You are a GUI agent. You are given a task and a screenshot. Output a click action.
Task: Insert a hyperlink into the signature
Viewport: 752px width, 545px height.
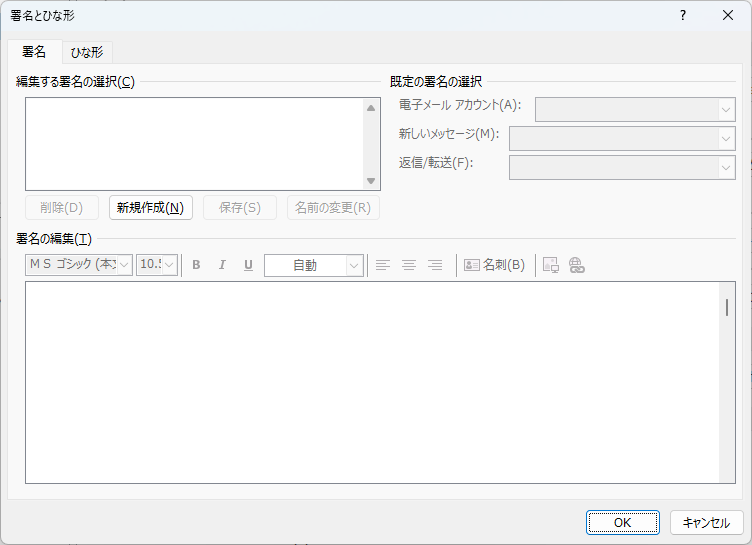click(x=576, y=265)
